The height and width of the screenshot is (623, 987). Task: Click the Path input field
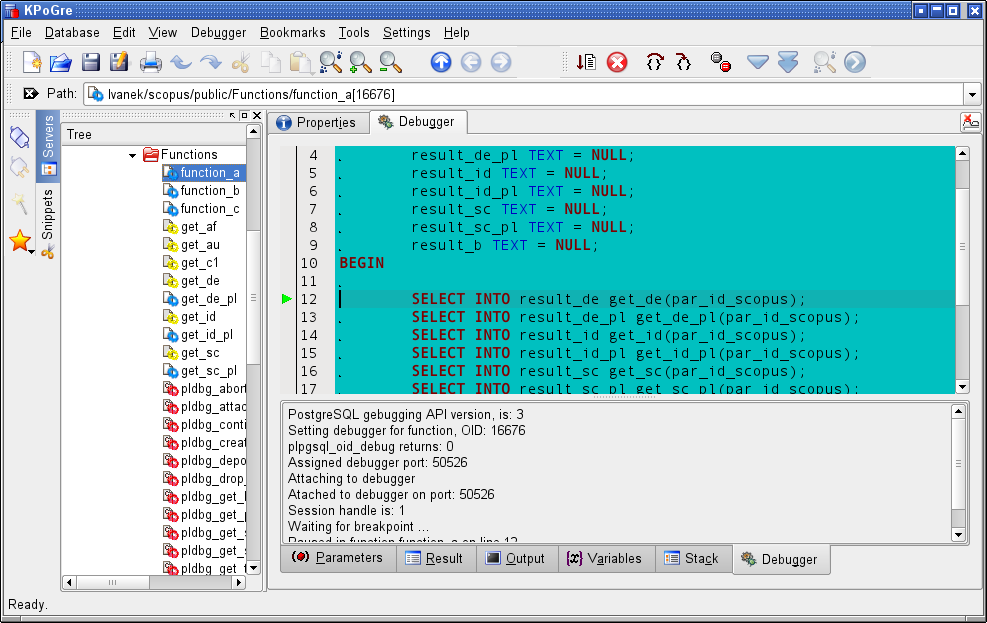point(520,94)
